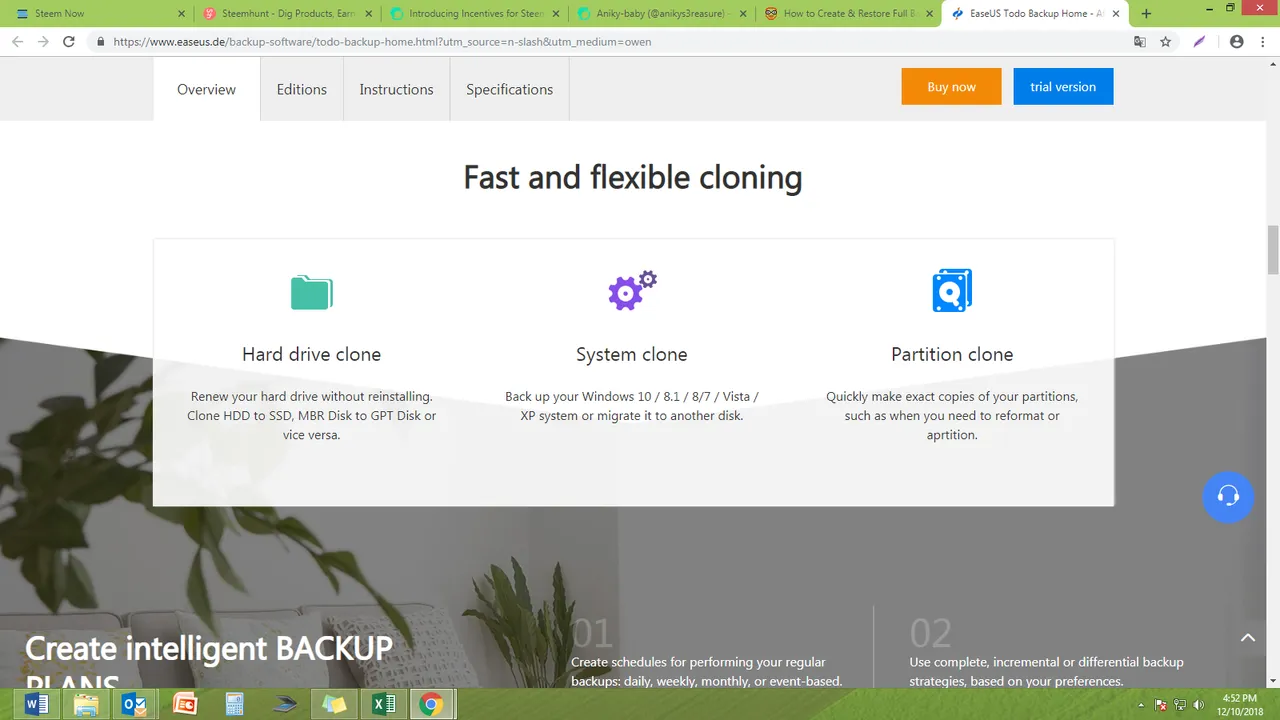Show hidden tray icons arrow
The height and width of the screenshot is (720, 1280).
click(1141, 705)
